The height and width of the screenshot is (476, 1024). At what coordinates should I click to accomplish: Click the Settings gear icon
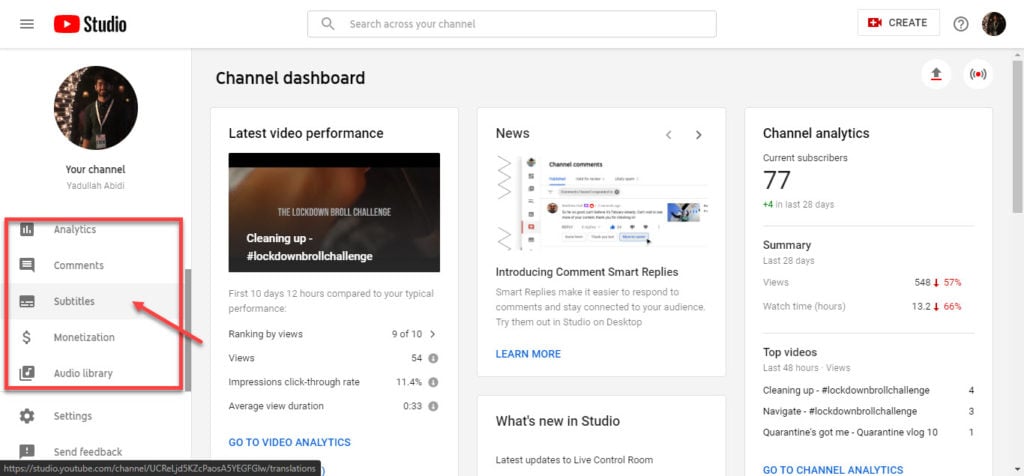pyautogui.click(x=27, y=416)
